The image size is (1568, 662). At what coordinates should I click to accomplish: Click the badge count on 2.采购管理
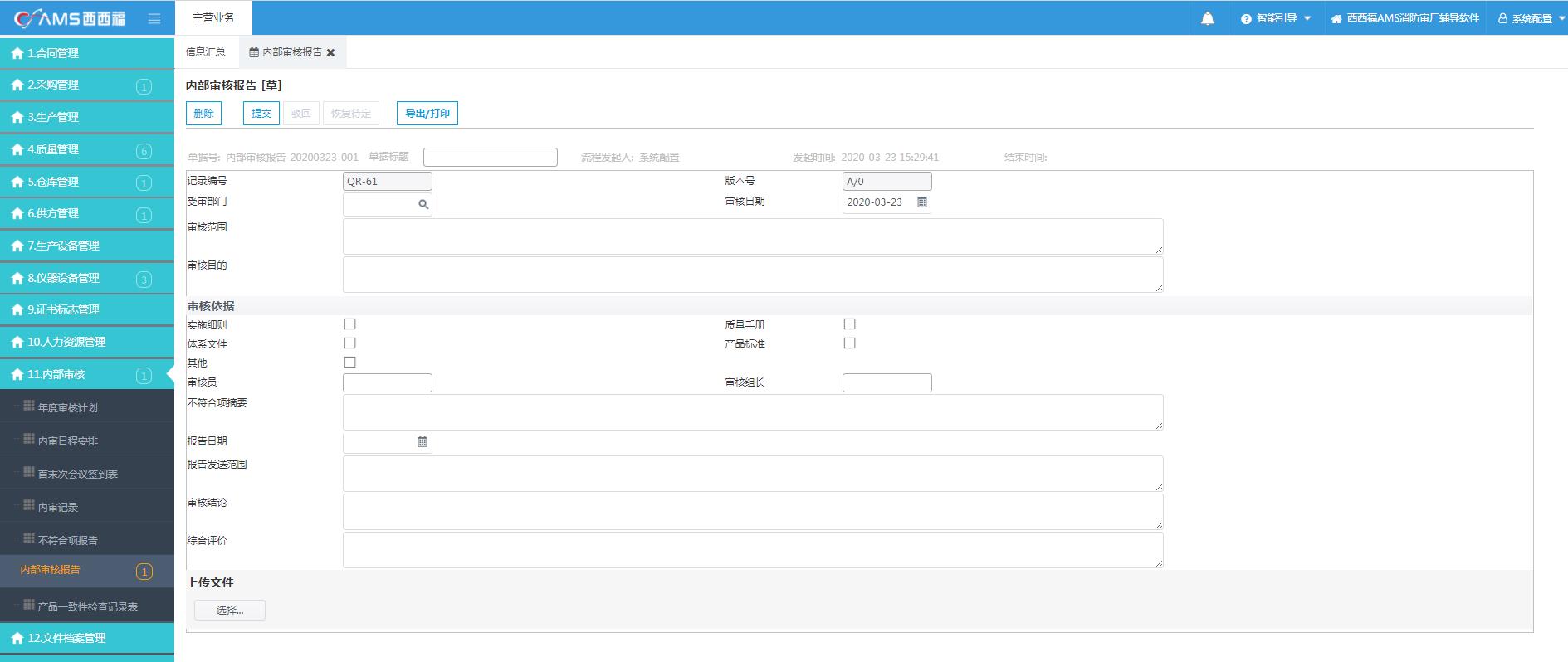(x=144, y=86)
